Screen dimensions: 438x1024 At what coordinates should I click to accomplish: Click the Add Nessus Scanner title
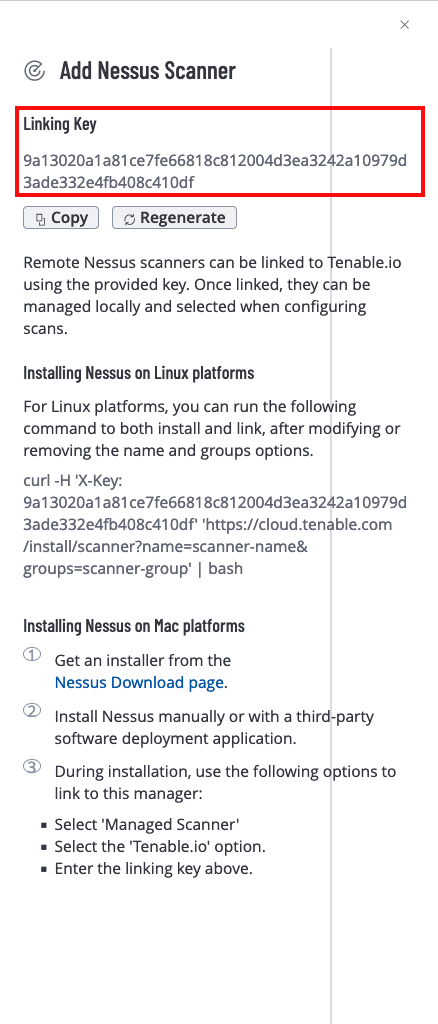pos(148,71)
